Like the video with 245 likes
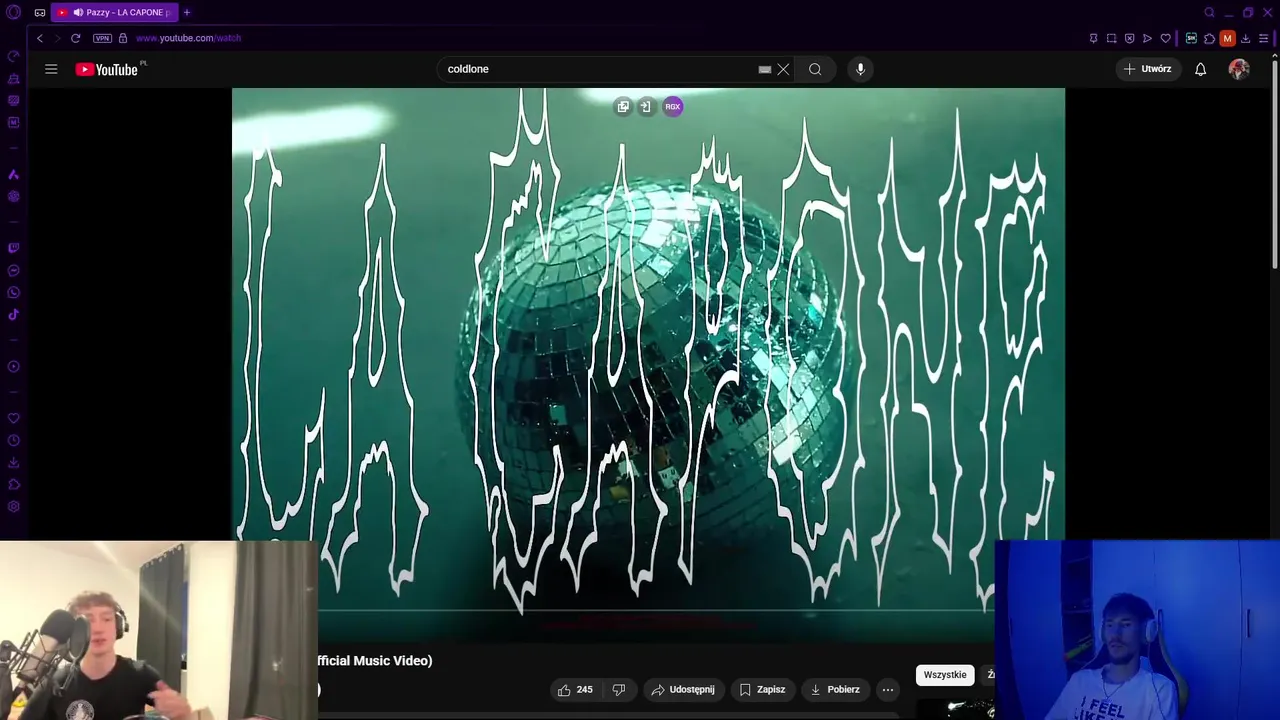The height and width of the screenshot is (720, 1280). 575,689
